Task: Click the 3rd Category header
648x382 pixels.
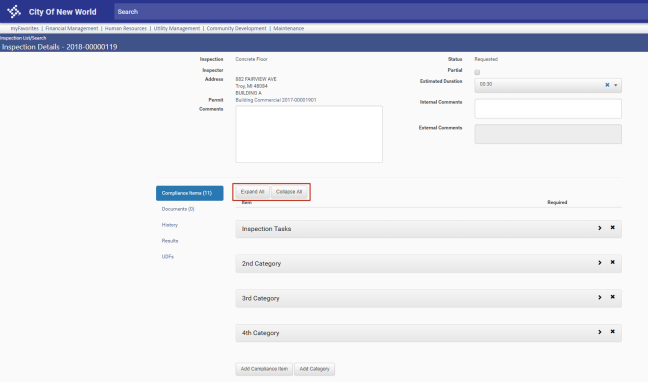Action: (429, 298)
